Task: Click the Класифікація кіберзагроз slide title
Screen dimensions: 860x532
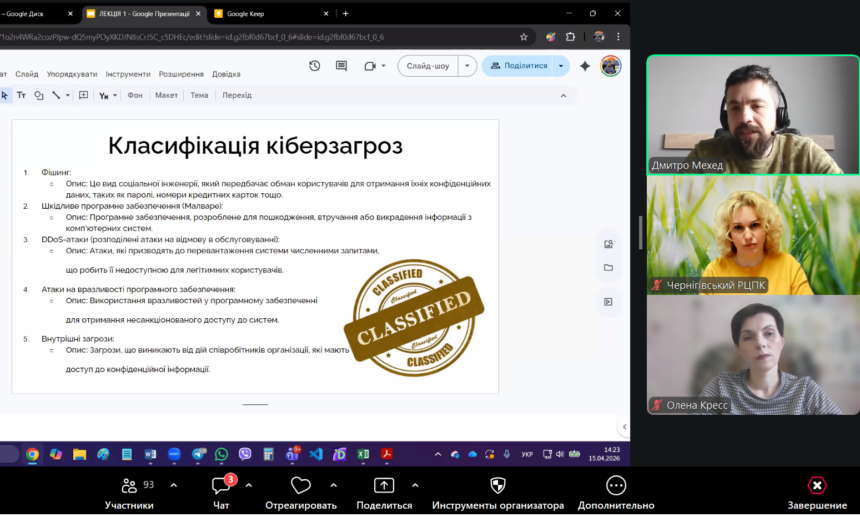Action: click(255, 146)
